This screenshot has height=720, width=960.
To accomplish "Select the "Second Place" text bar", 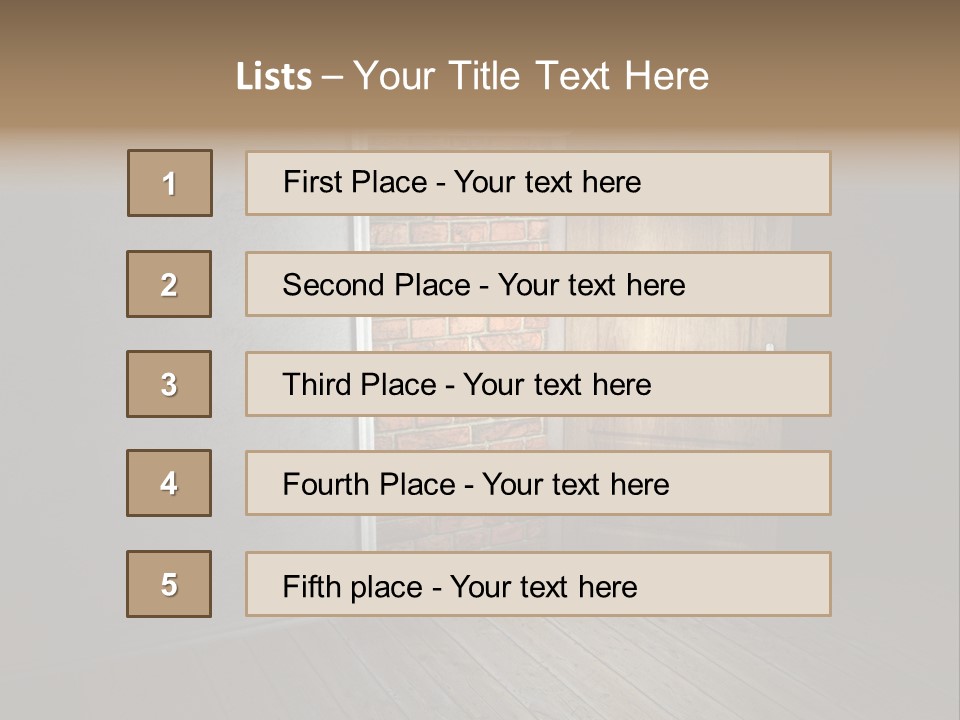I will click(x=538, y=284).
